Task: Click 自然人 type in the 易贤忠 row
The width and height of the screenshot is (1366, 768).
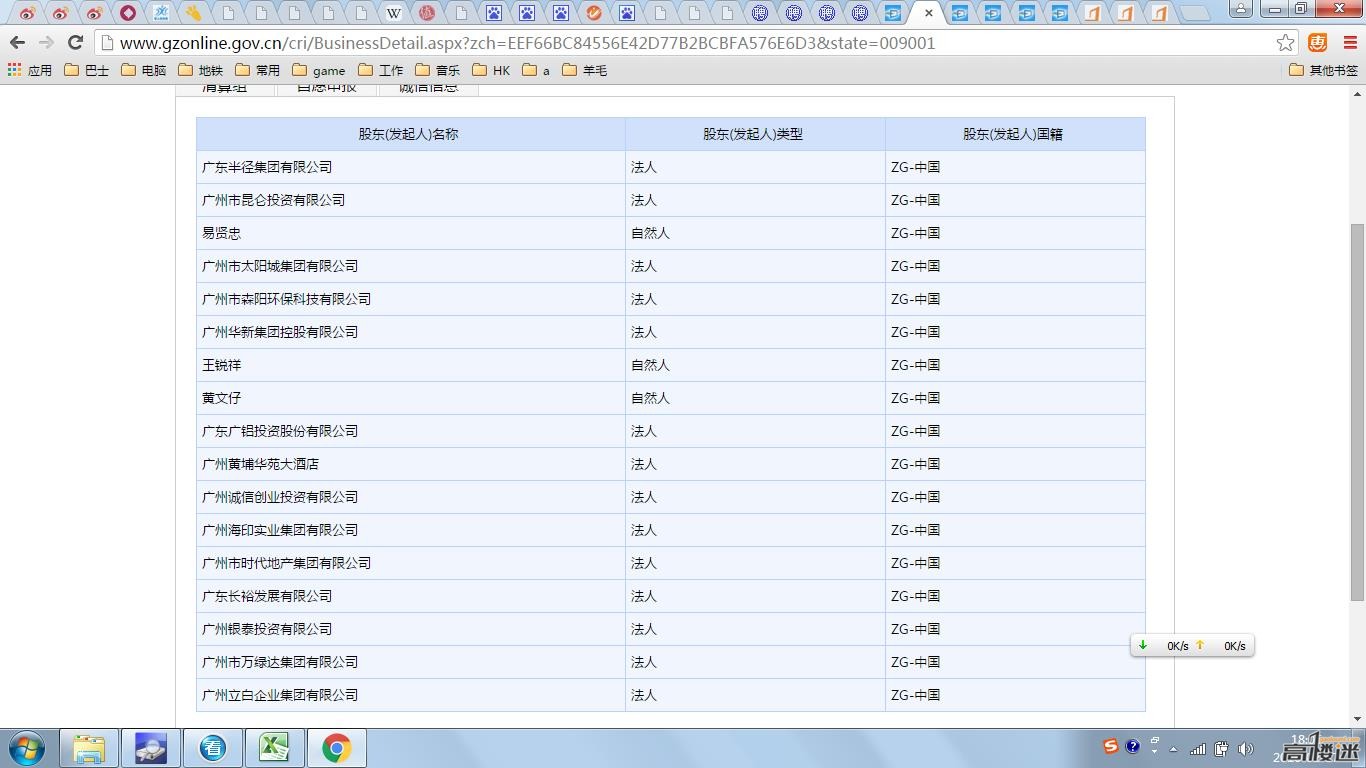Action: (x=650, y=233)
